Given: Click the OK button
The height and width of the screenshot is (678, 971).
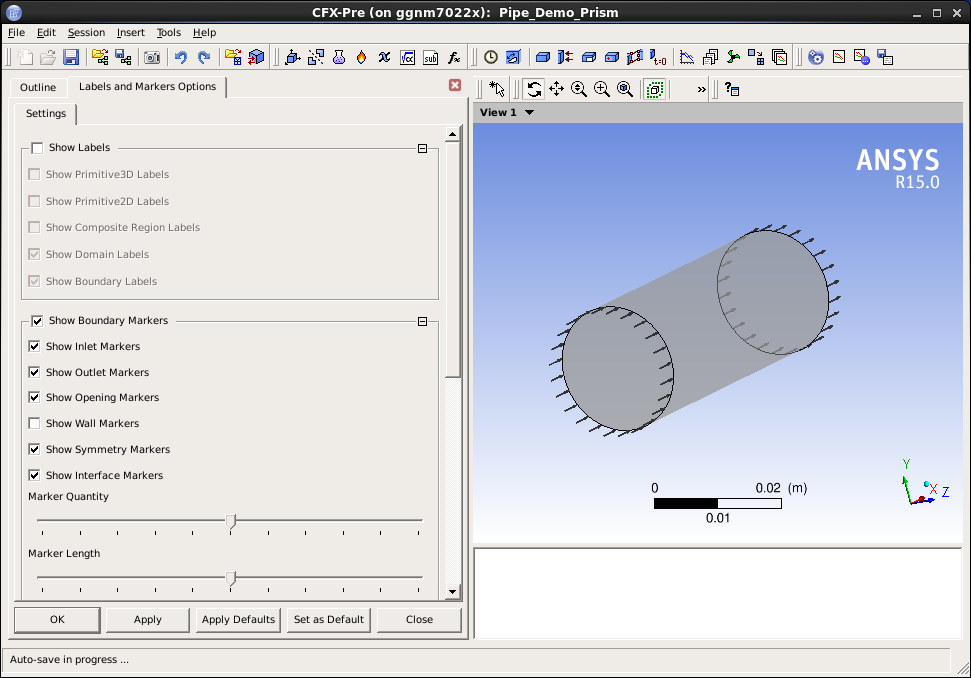Looking at the screenshot, I should point(57,619).
